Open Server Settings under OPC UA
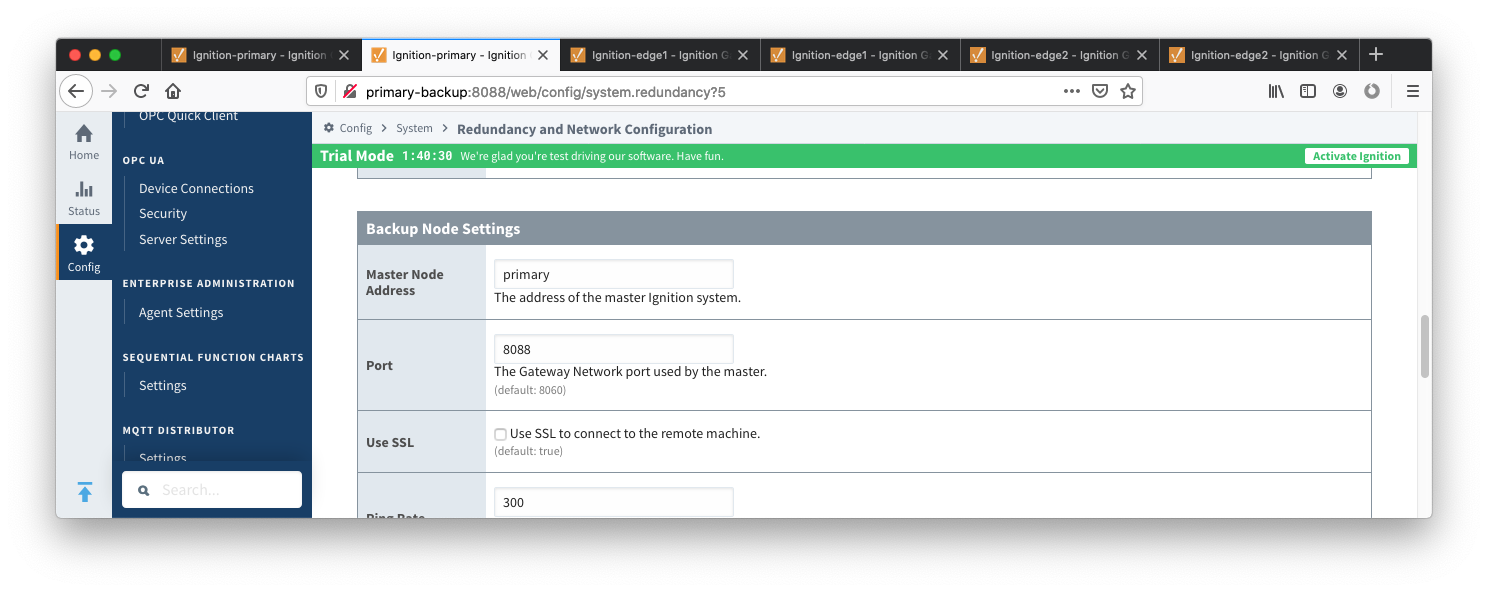Screen dimensions: 1488x592 point(183,239)
